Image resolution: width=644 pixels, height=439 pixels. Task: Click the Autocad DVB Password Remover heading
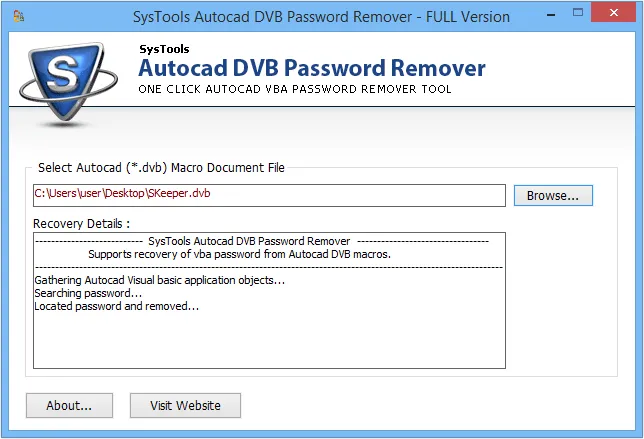pyautogui.click(x=311, y=68)
